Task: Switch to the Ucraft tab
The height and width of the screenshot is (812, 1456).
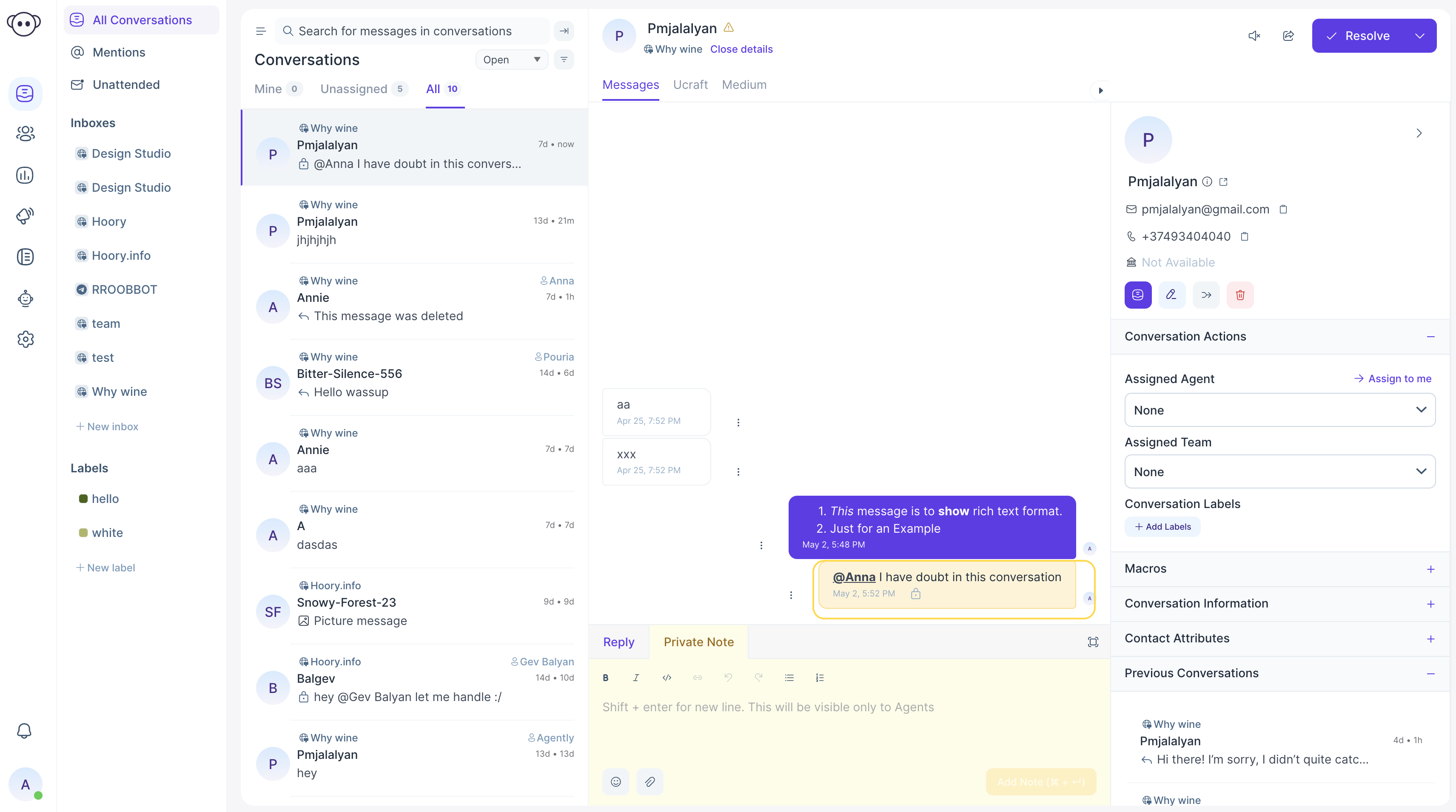Action: click(690, 85)
